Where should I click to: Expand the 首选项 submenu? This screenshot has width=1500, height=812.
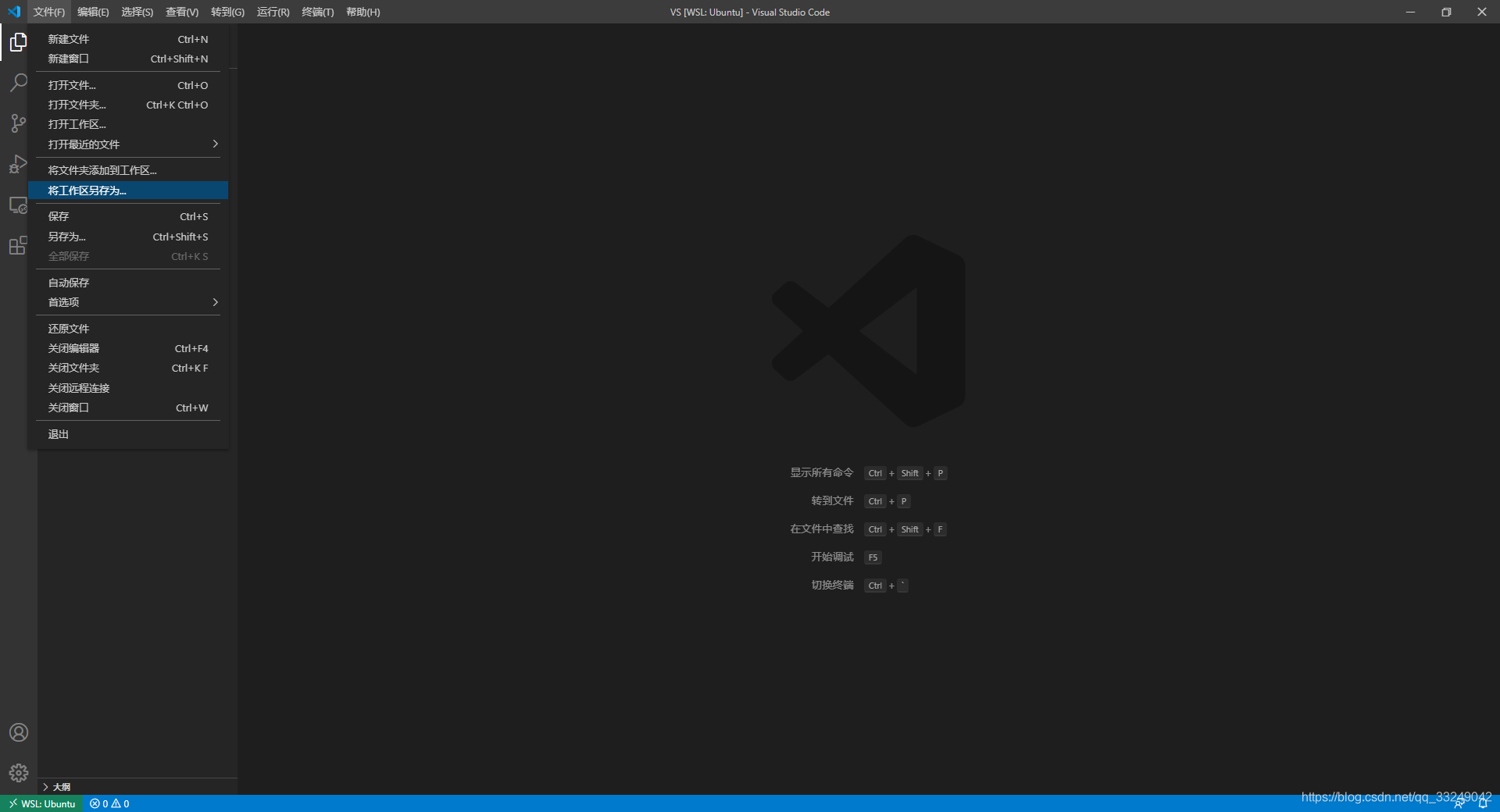tap(128, 302)
